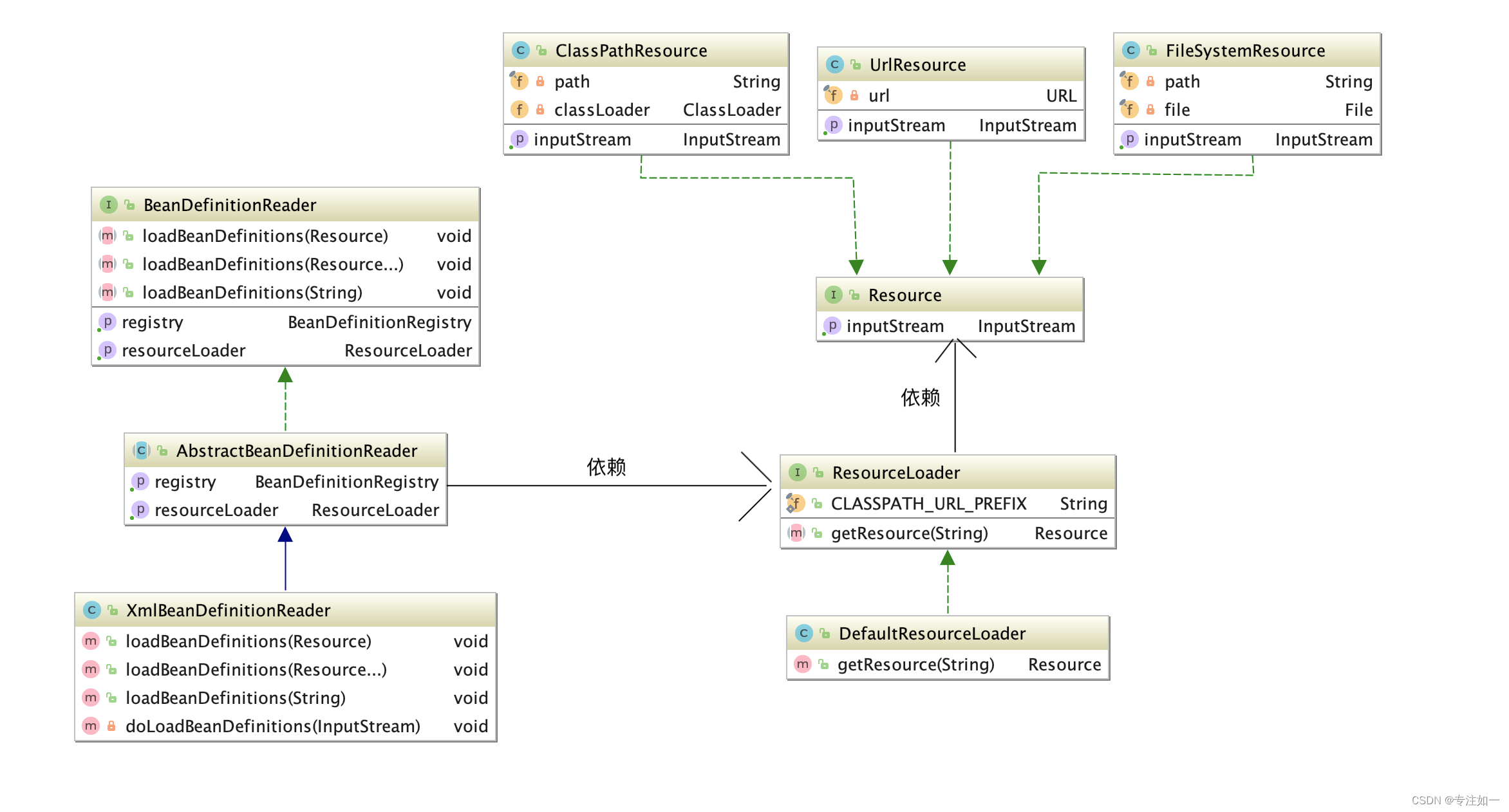
Task: Click loadBeanDefinitions(String) in XmlBeanDefinitionReader
Action: coord(236,697)
